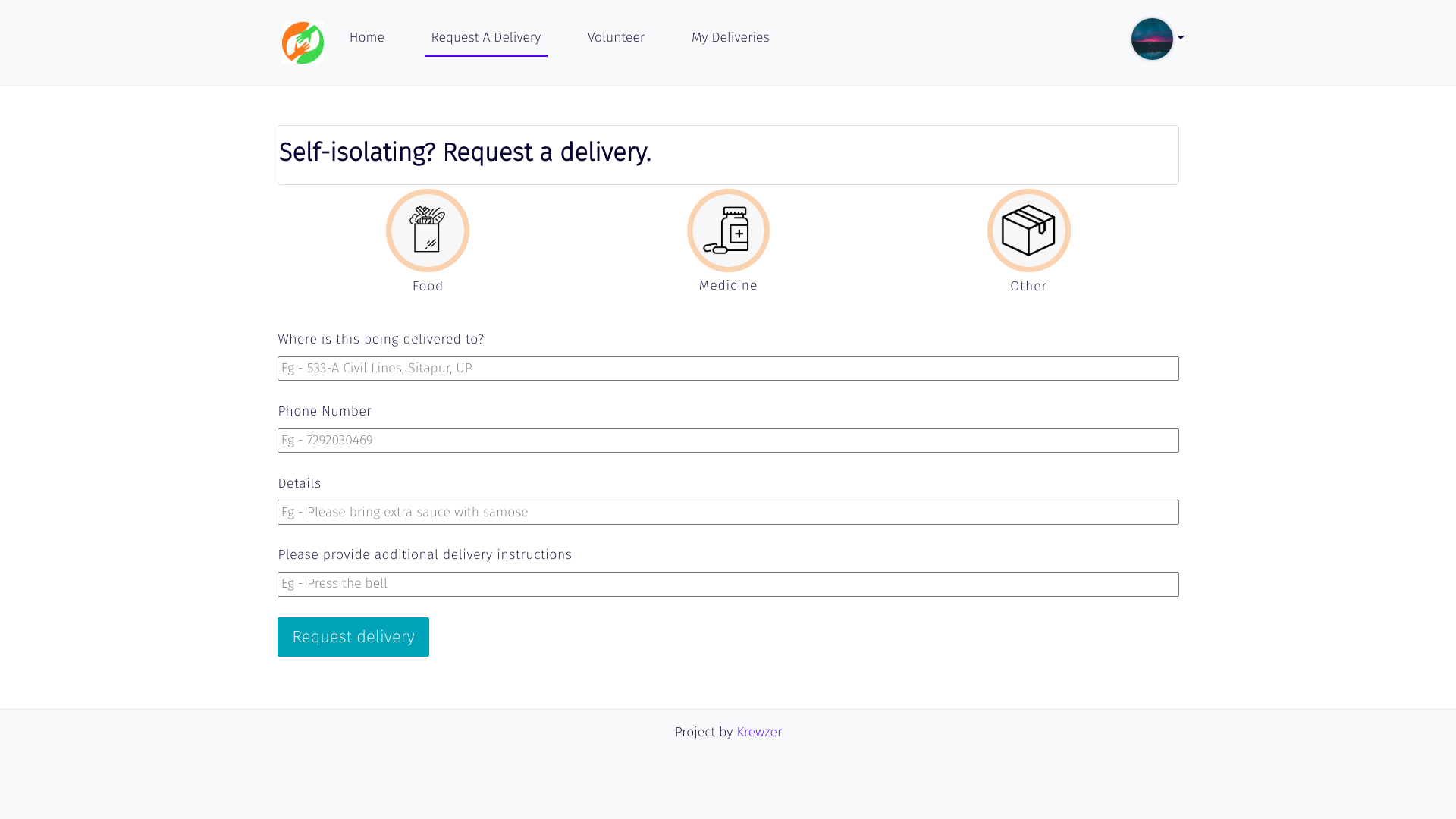
Task: Select the Food grocery bag icon
Action: click(x=428, y=231)
